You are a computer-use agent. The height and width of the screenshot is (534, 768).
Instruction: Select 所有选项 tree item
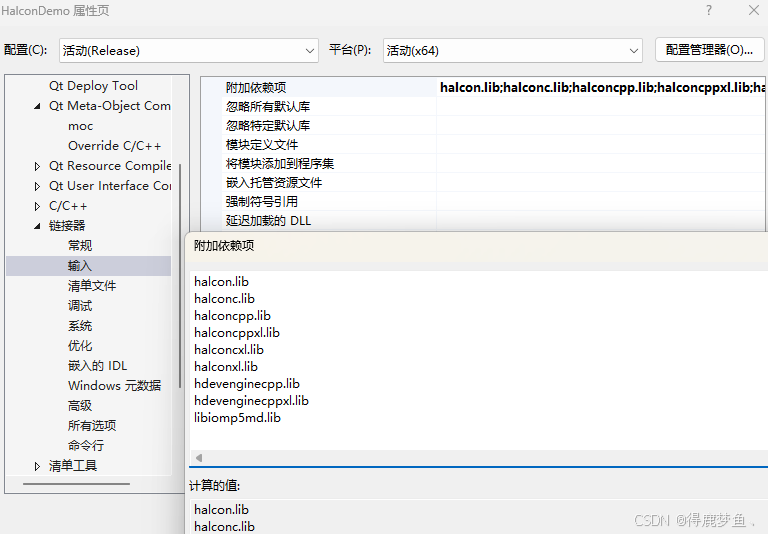click(92, 426)
